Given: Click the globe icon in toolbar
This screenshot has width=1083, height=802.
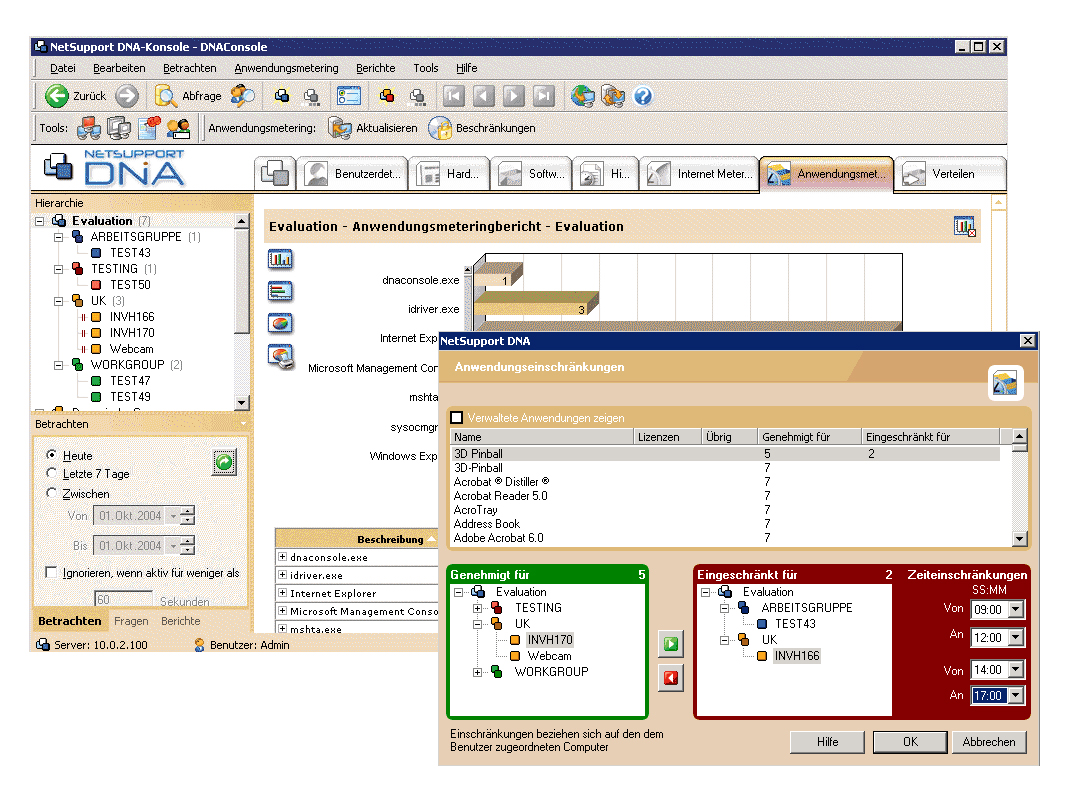Looking at the screenshot, I should coord(582,96).
